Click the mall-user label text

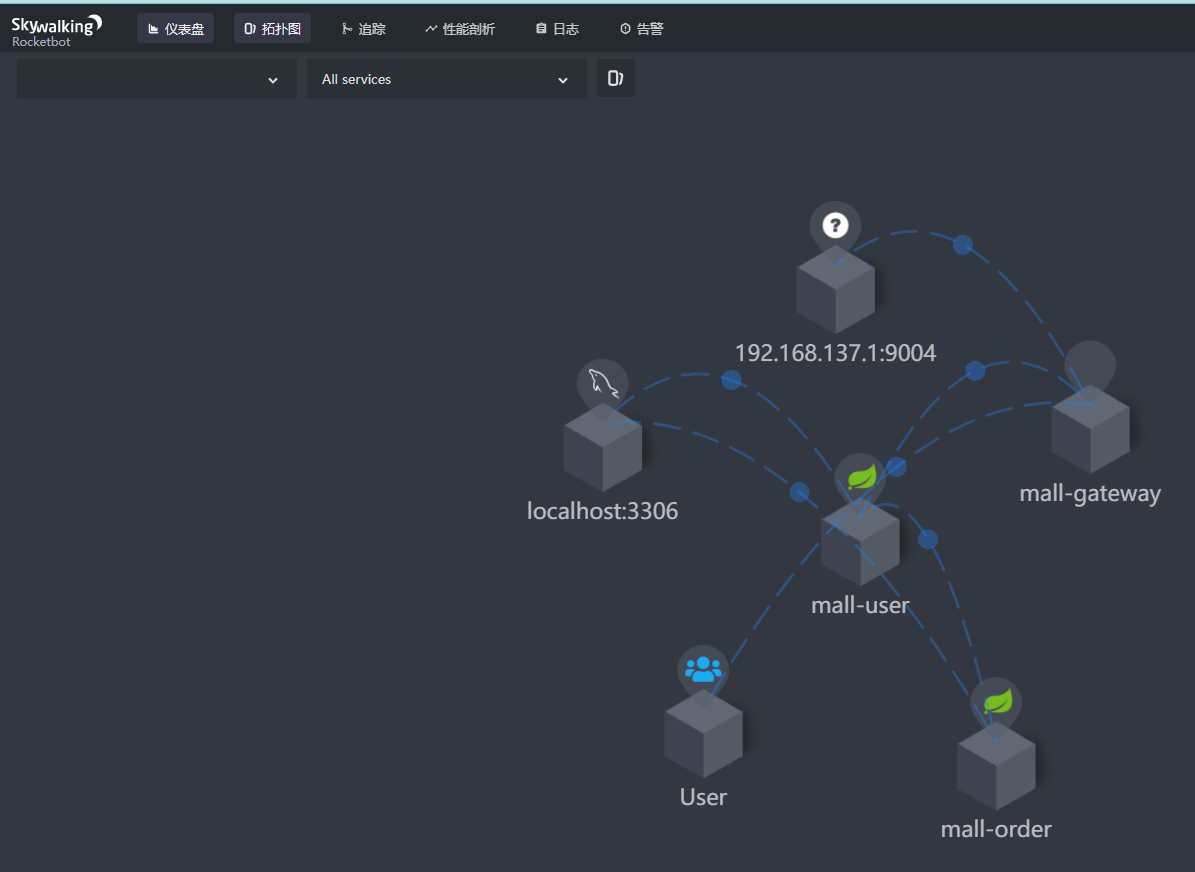click(x=860, y=605)
